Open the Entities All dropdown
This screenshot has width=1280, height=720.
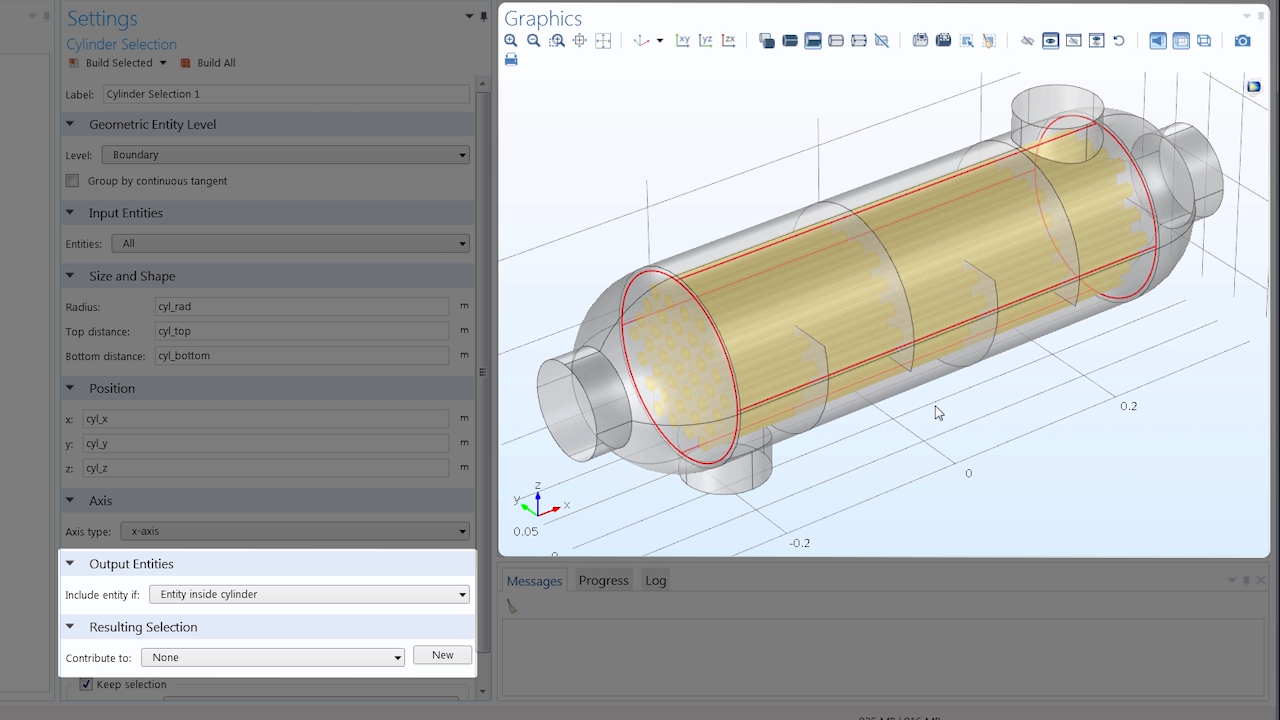coord(290,244)
